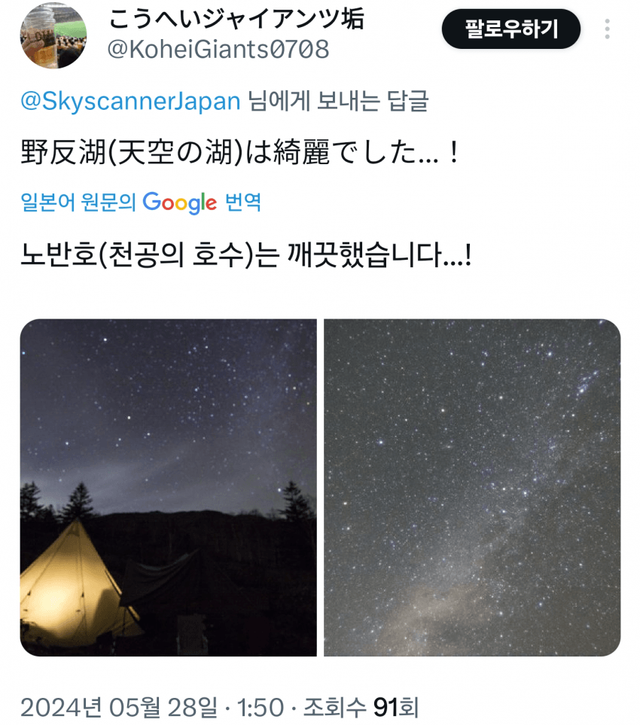Follow the account with the 팔로우하기 button

tap(511, 29)
